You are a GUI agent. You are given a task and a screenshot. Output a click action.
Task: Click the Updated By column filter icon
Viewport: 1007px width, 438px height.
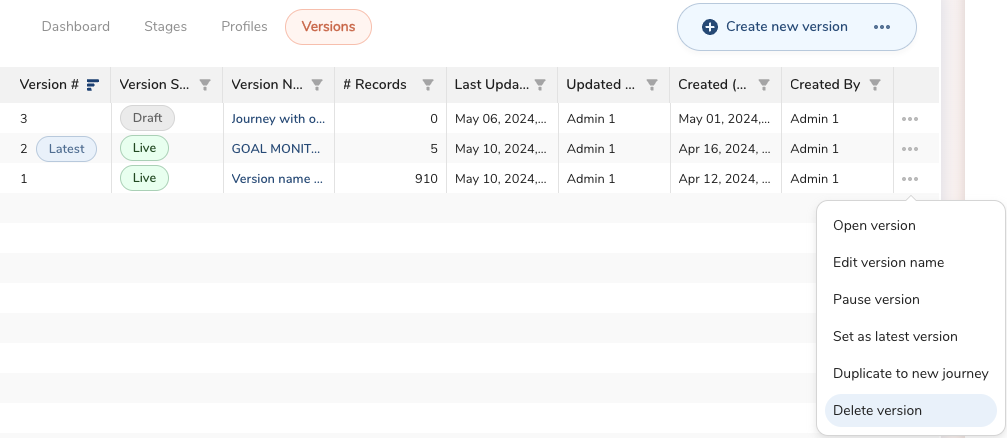click(652, 85)
